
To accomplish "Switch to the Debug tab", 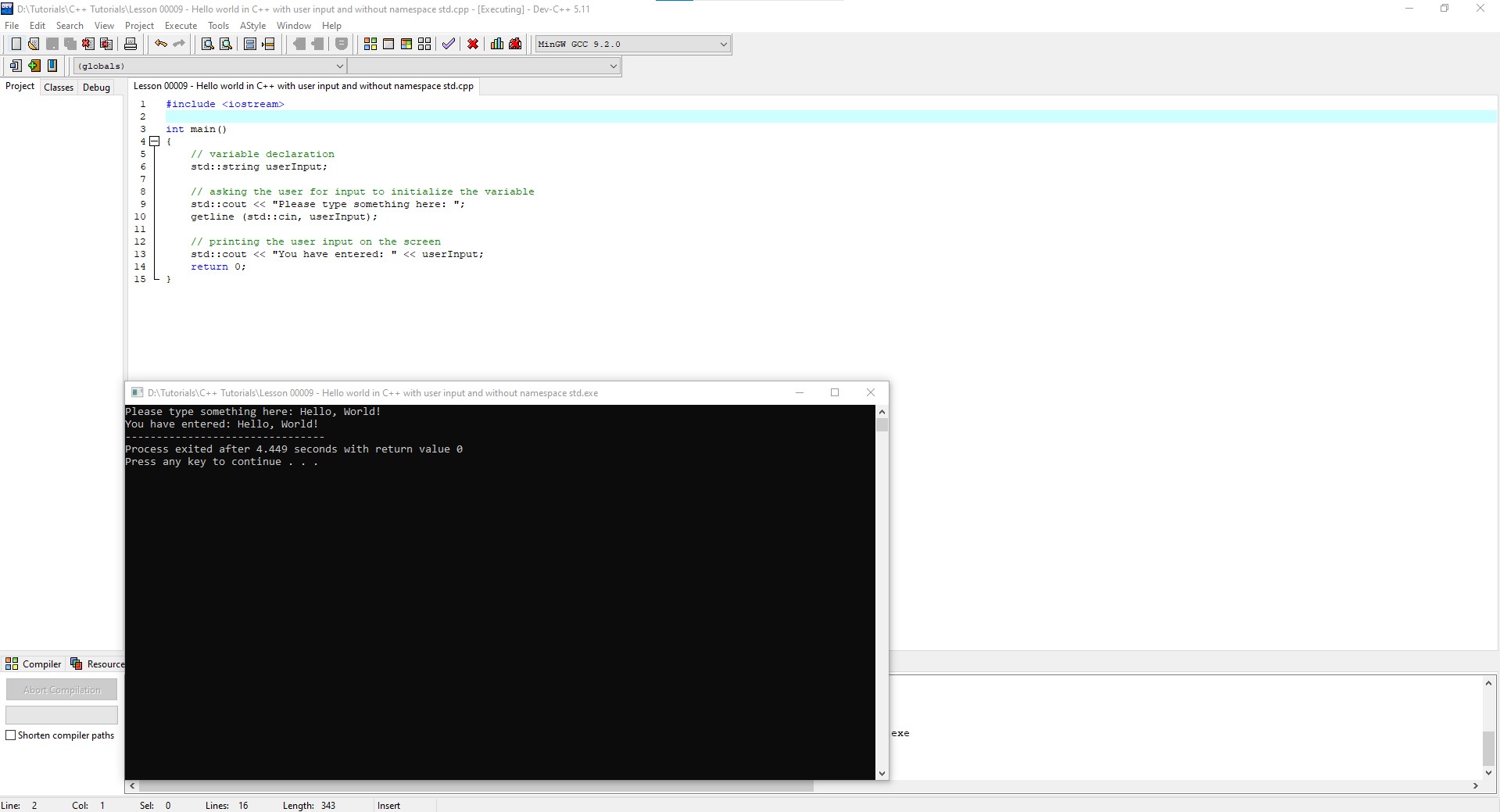I will (96, 88).
